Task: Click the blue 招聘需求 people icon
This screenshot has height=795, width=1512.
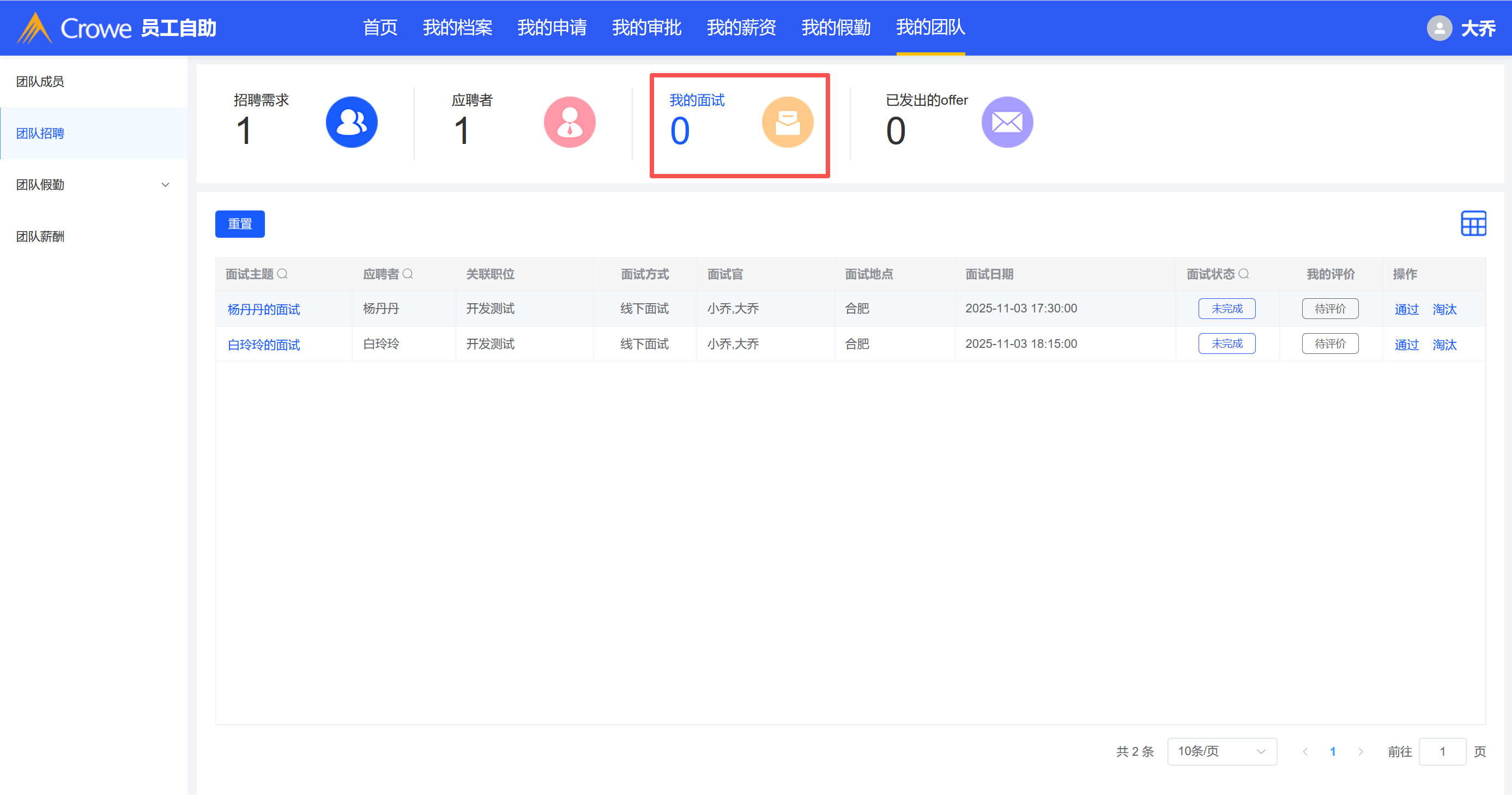Action: (351, 122)
